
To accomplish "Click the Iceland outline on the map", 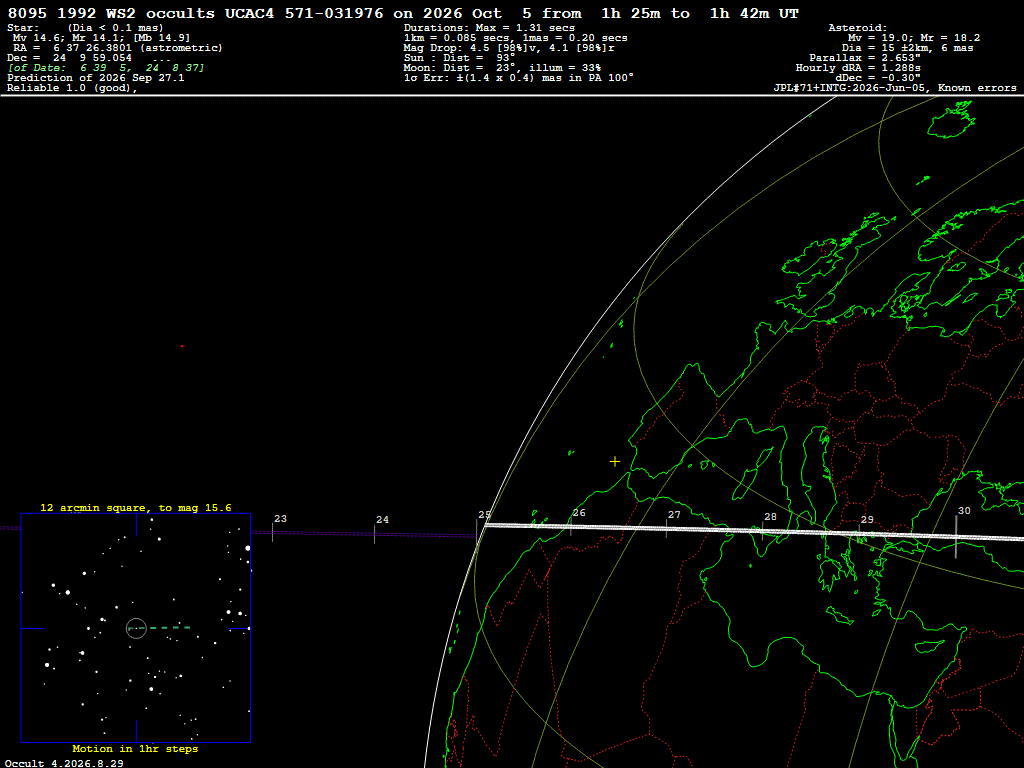I will point(952,120).
